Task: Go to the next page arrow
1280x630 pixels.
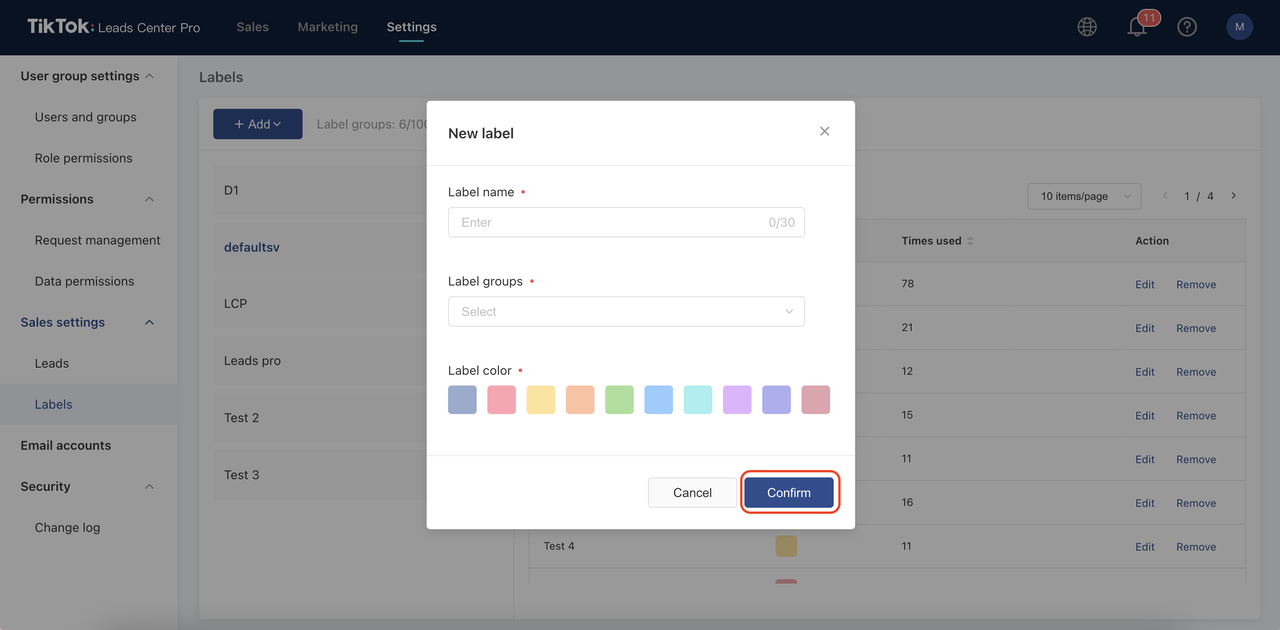Action: [1234, 196]
